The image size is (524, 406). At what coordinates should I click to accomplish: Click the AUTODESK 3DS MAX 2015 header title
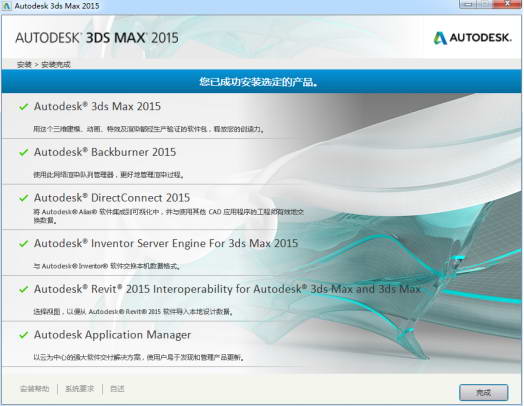point(97,38)
